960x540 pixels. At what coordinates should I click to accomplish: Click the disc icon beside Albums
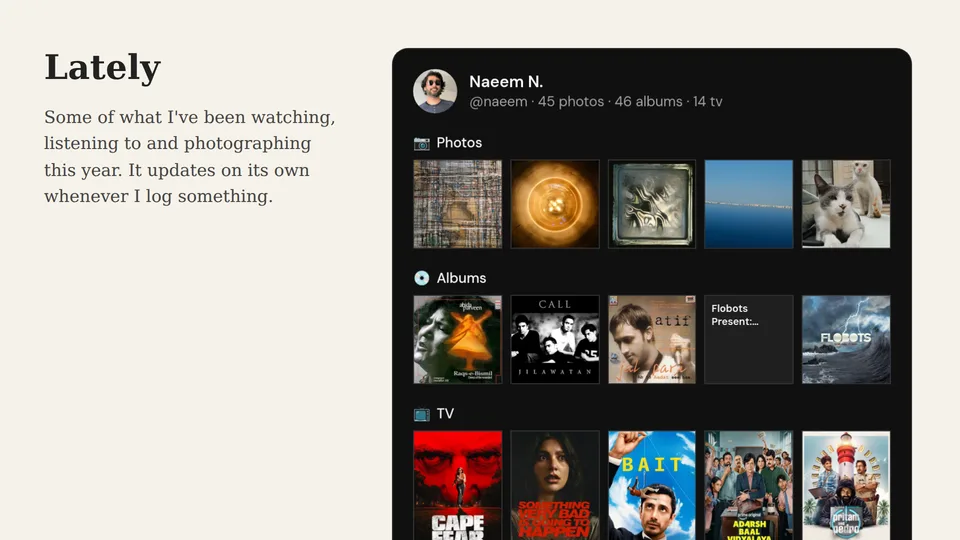[421, 278]
